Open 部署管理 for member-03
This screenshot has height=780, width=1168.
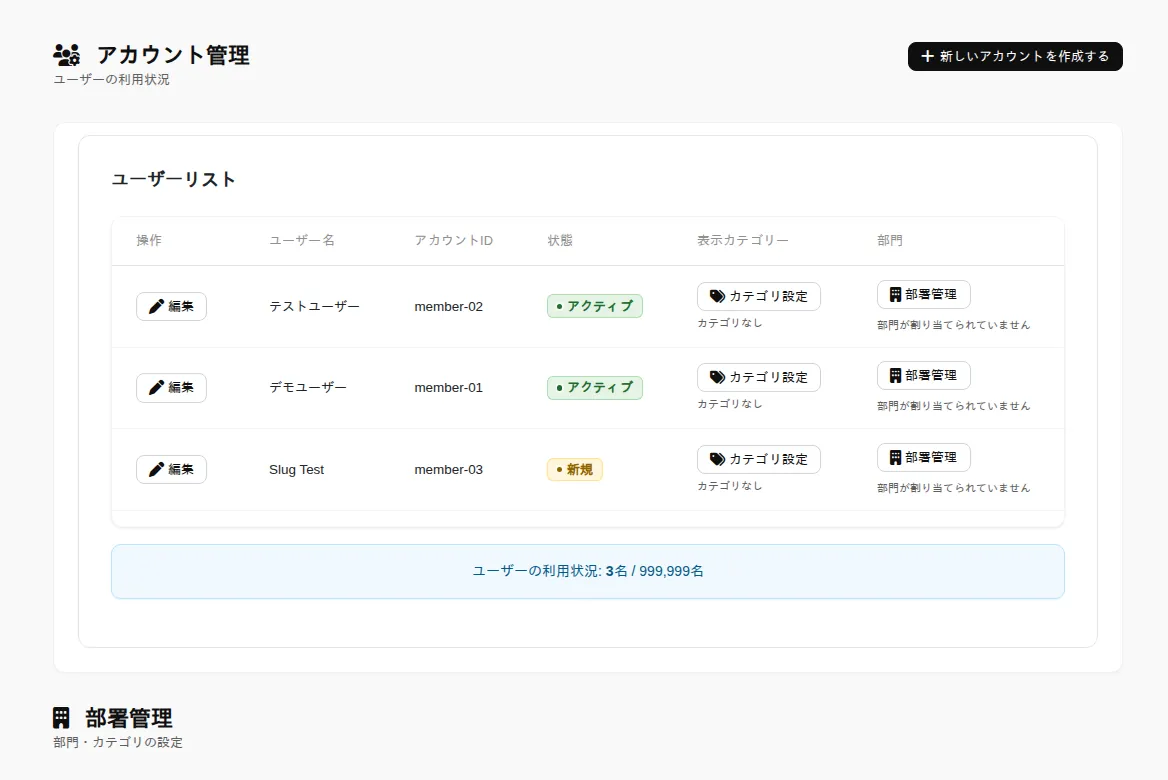pyautogui.click(x=924, y=457)
